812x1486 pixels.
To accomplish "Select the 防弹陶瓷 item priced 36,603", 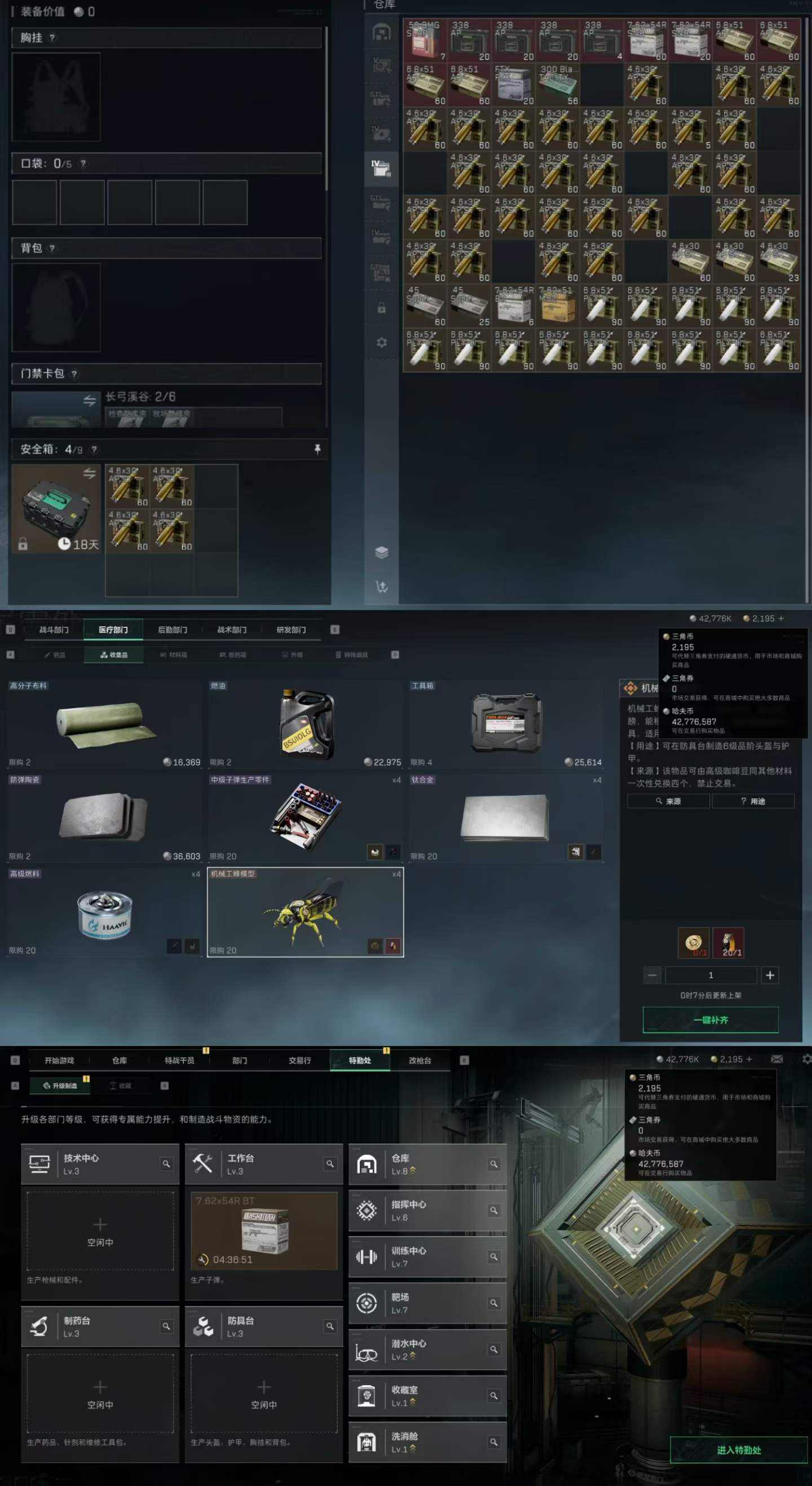I will pos(104,818).
